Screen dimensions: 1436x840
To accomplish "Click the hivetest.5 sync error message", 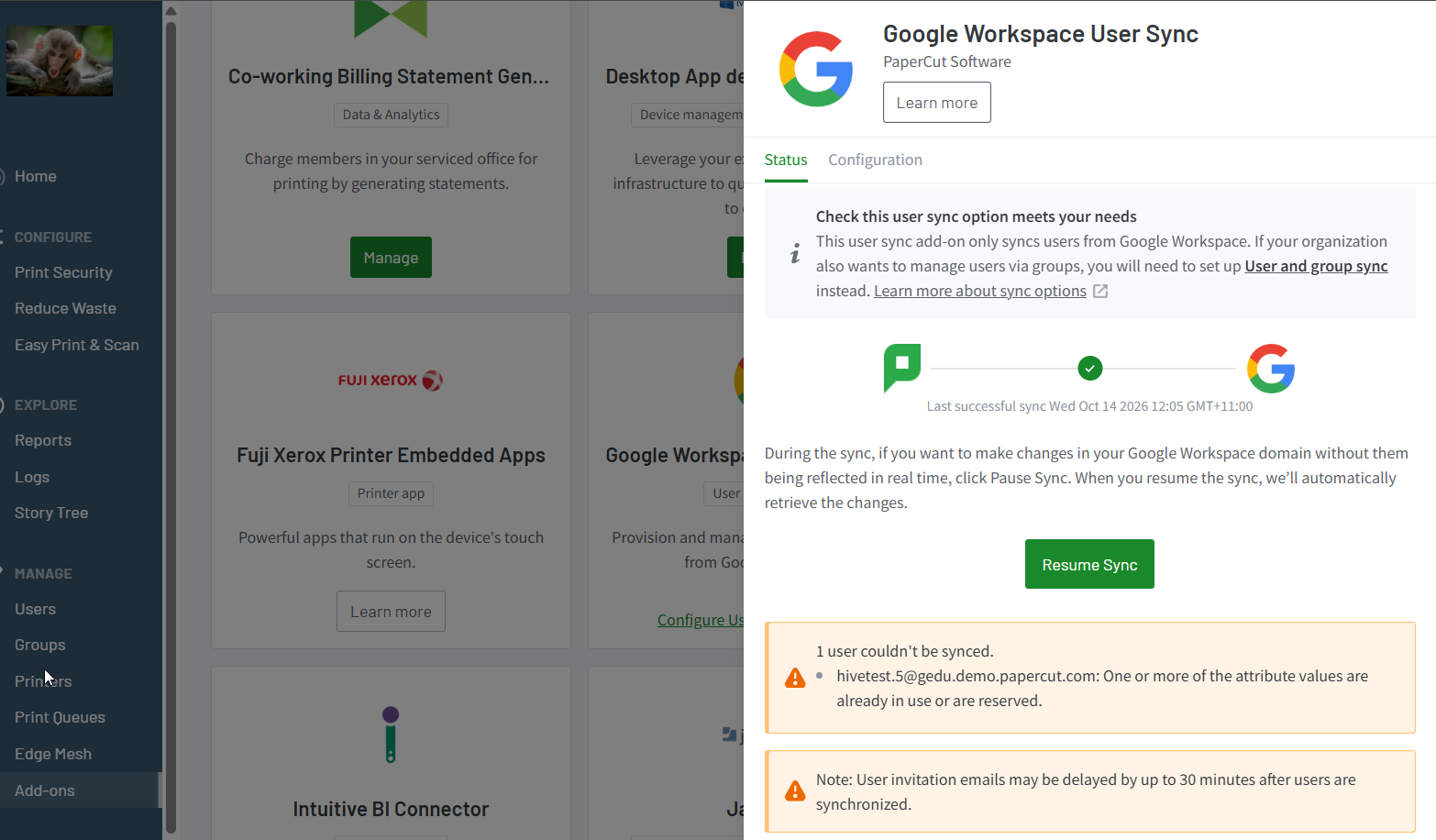I will (1102, 688).
